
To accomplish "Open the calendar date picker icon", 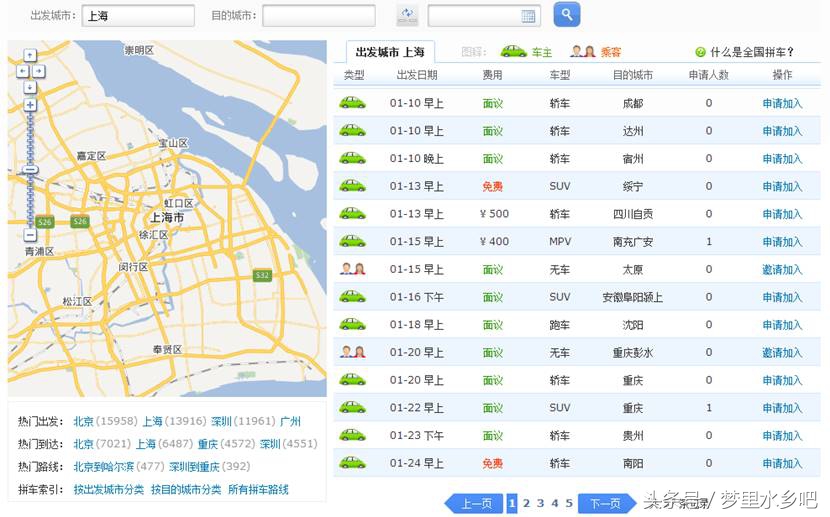I will [528, 16].
